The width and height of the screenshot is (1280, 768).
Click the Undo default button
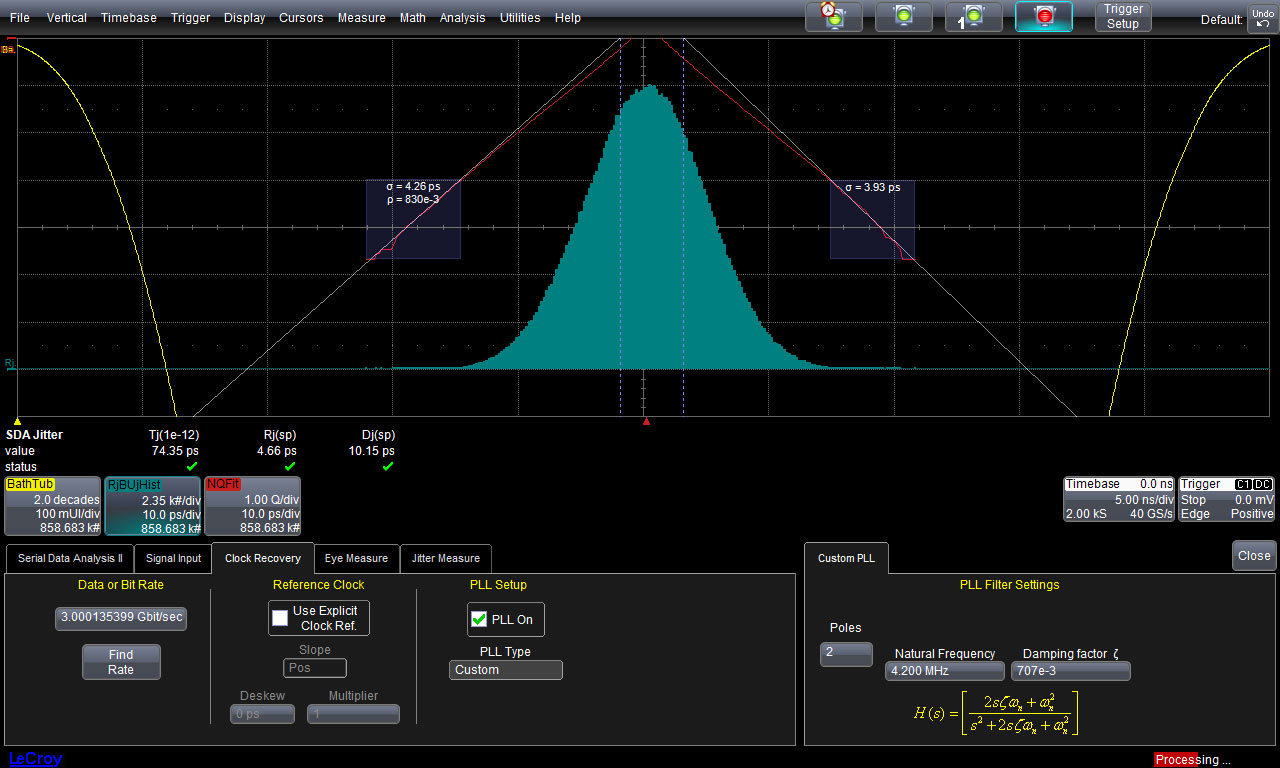(1261, 18)
